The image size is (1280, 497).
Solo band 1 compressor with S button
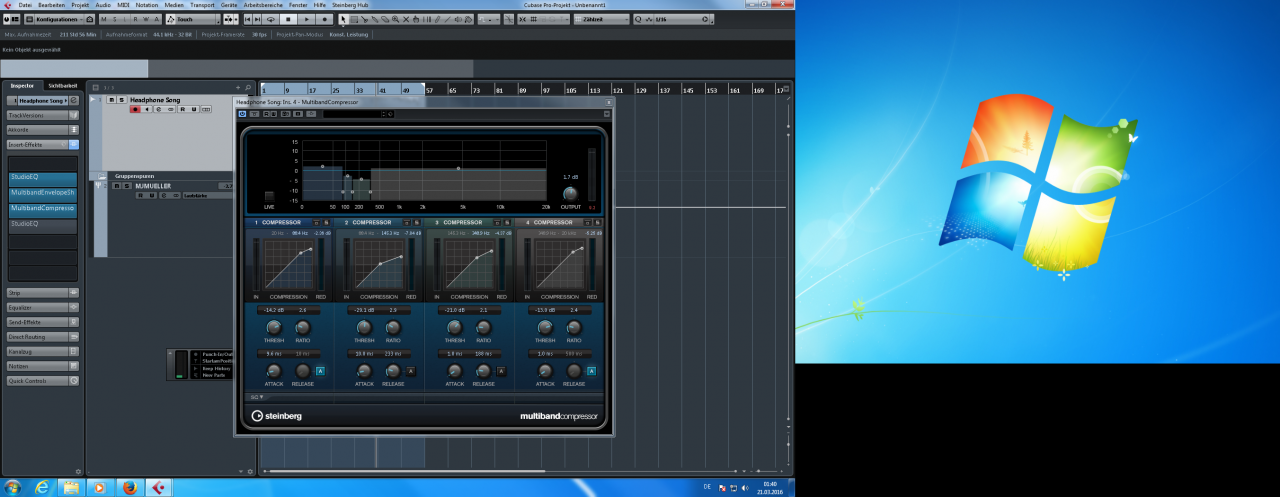[x=326, y=222]
